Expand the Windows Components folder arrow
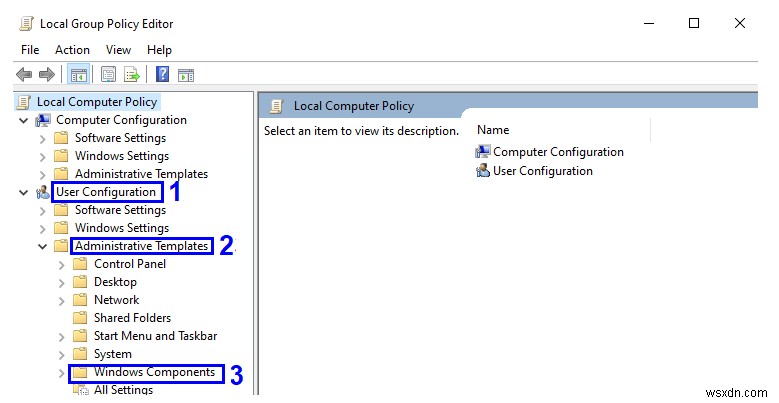779x403 pixels. pos(62,373)
